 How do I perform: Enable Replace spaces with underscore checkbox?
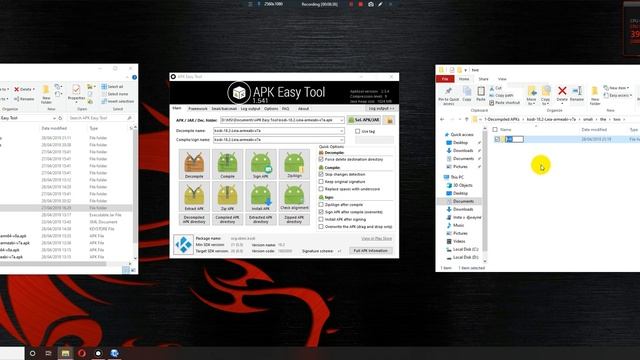coord(321,189)
